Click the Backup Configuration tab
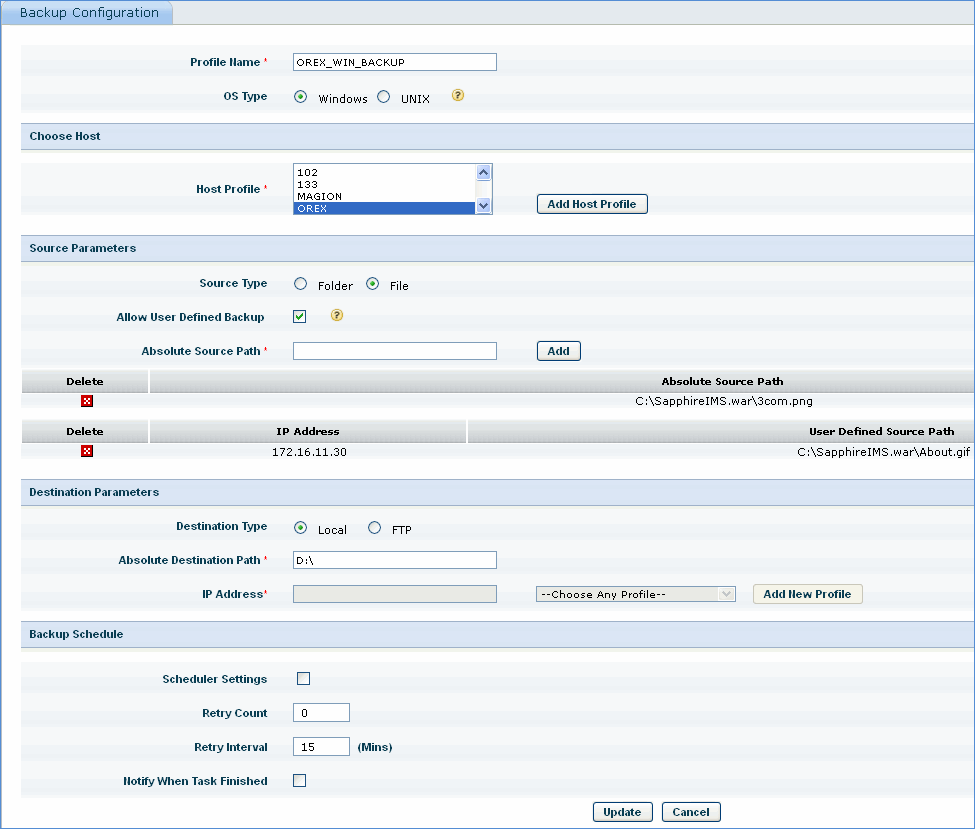The height and width of the screenshot is (829, 975). coord(88,13)
